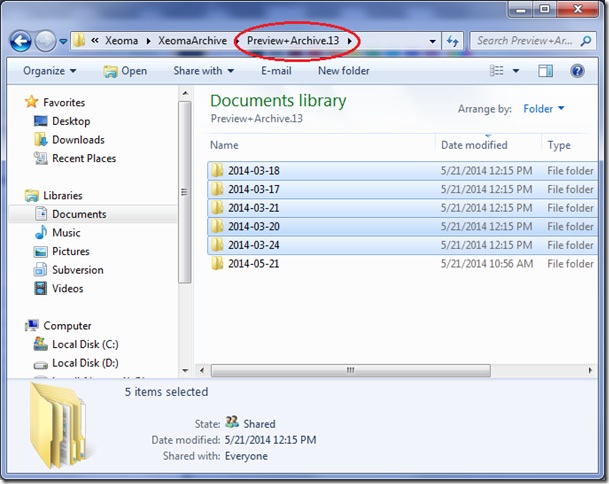This screenshot has width=609, height=484.
Task: Click the New folder button
Action: point(344,71)
